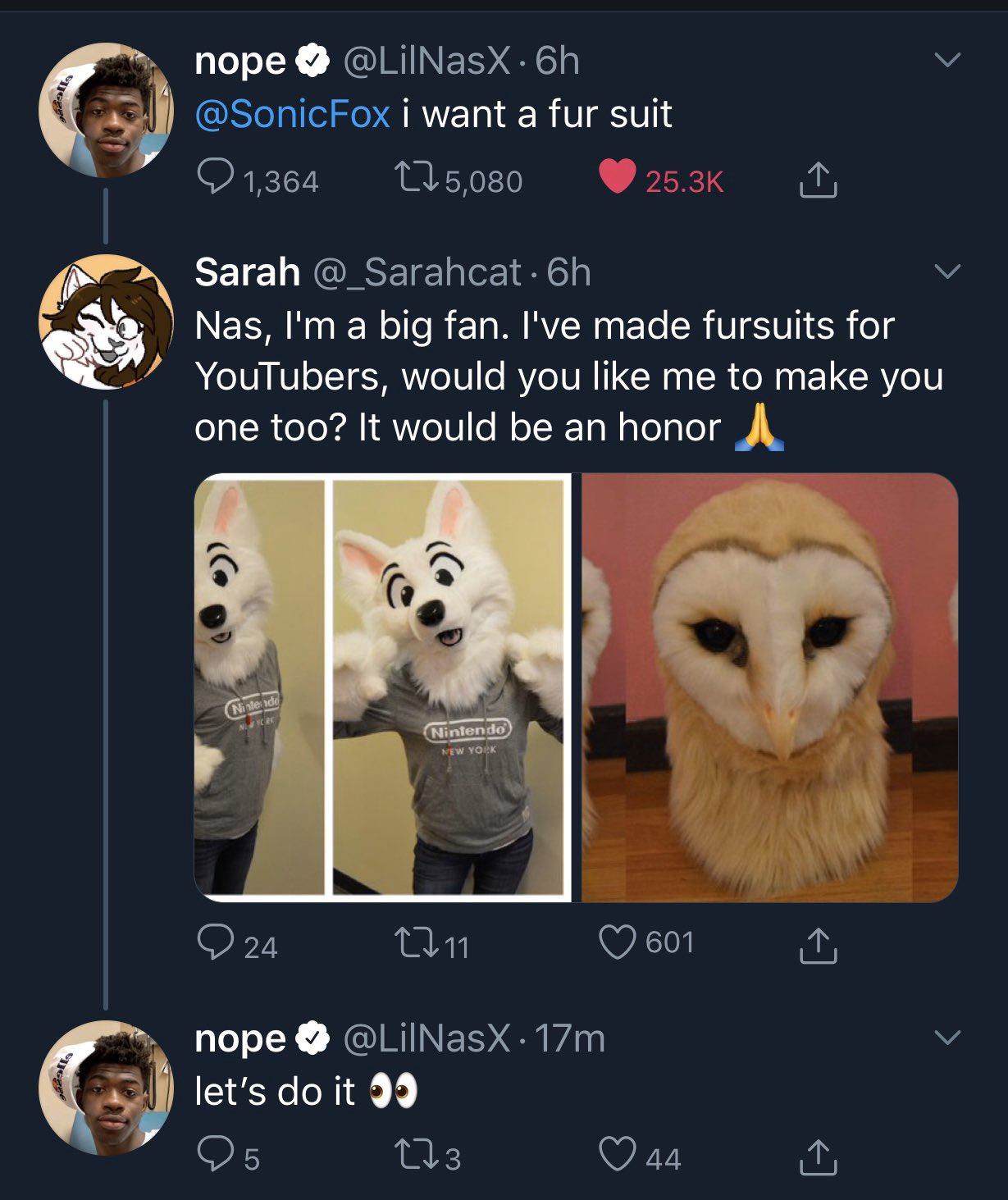Open options chevron on first LilNasX tweet
1008x1200 pixels.
point(947,60)
